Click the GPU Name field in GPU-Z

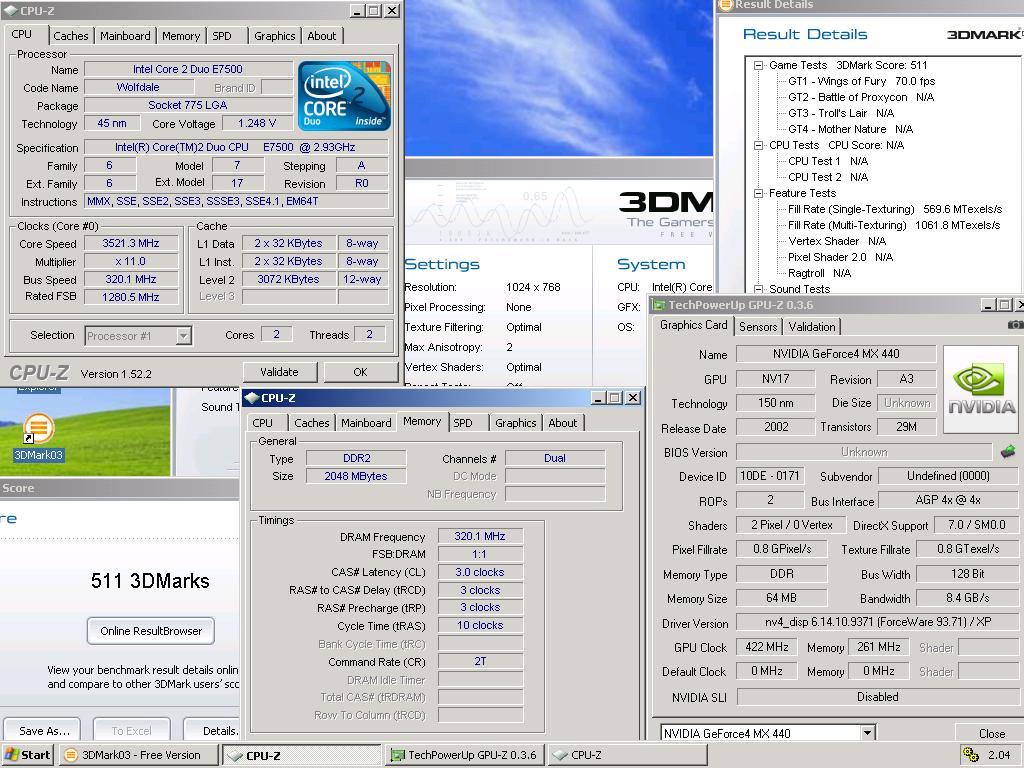coord(836,354)
